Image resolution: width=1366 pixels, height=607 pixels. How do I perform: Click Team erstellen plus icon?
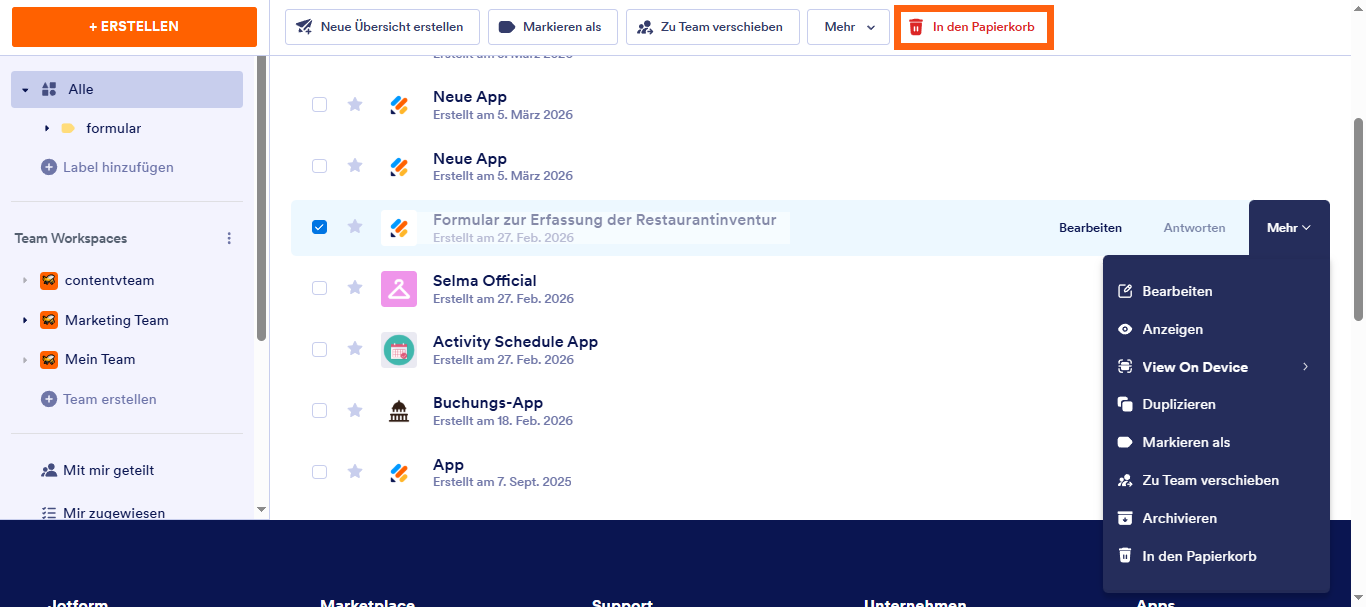48,399
